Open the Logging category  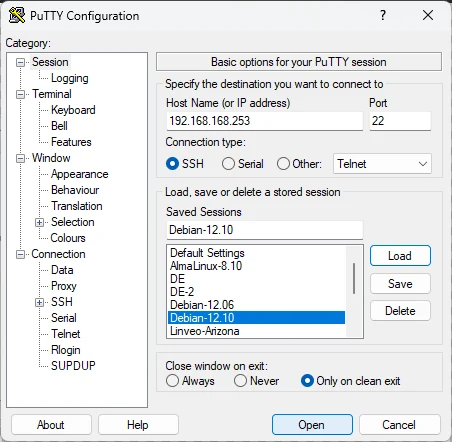pyautogui.click(x=70, y=78)
